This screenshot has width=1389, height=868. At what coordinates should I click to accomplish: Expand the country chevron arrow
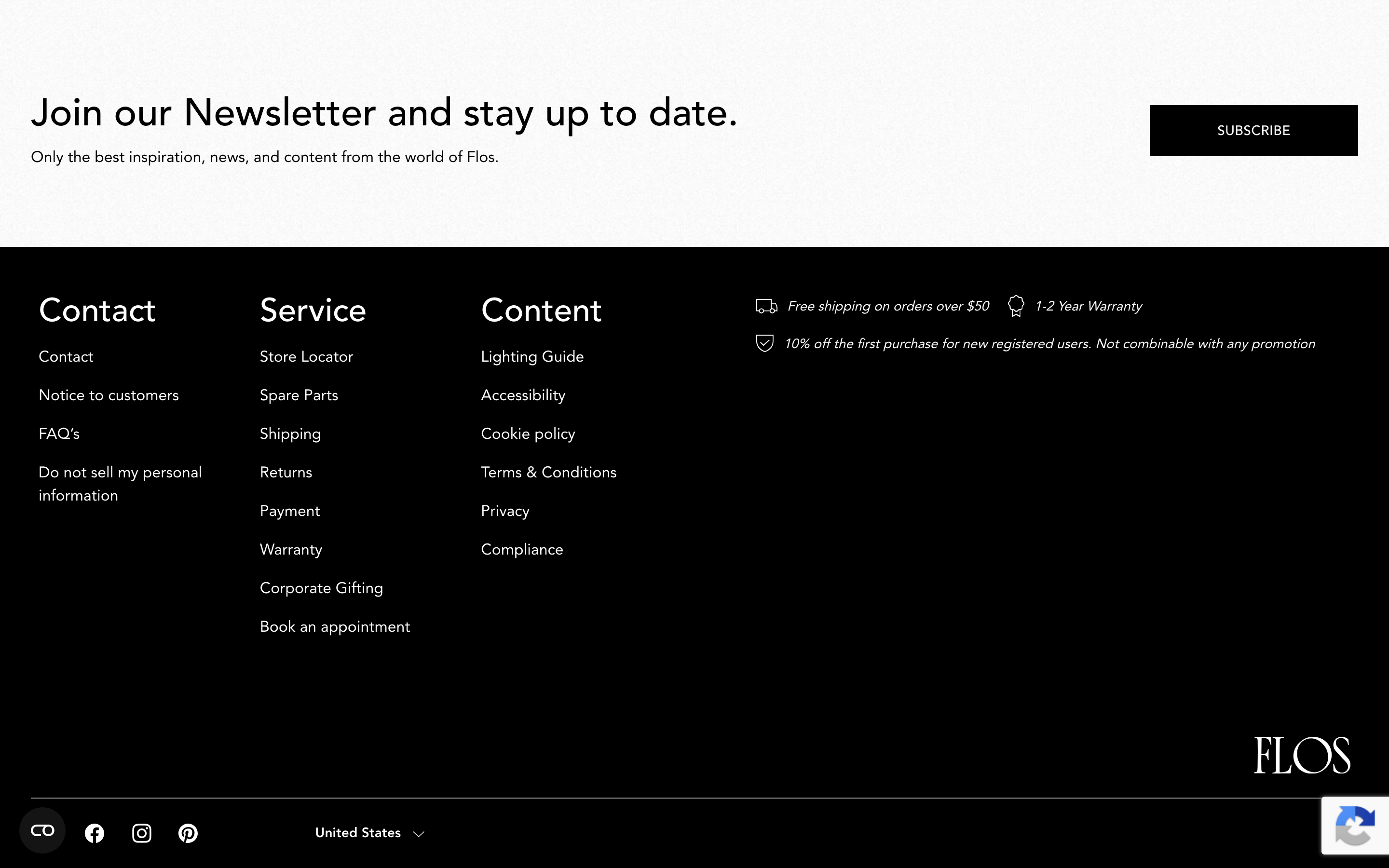coord(419,834)
